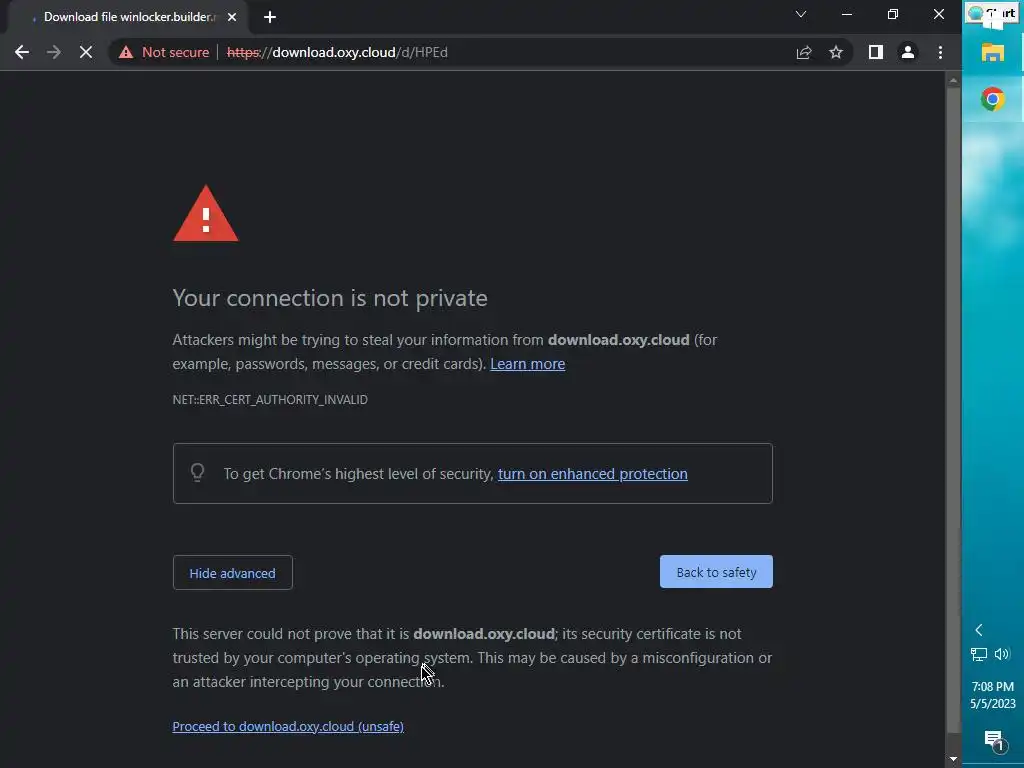Open the Learn more link

click(528, 364)
